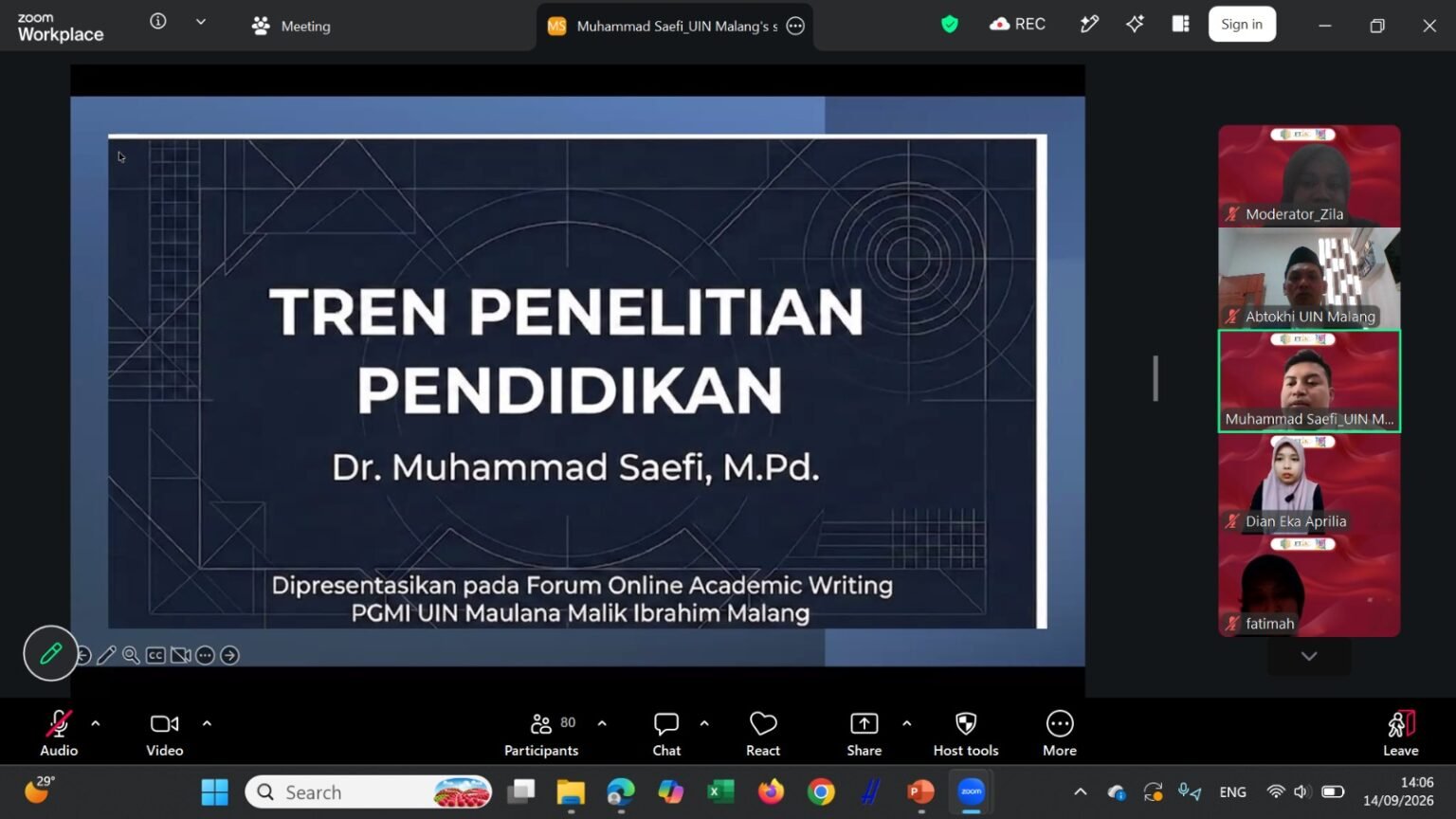The width and height of the screenshot is (1456, 819).
Task: Open the React emoji menu
Action: click(x=762, y=735)
